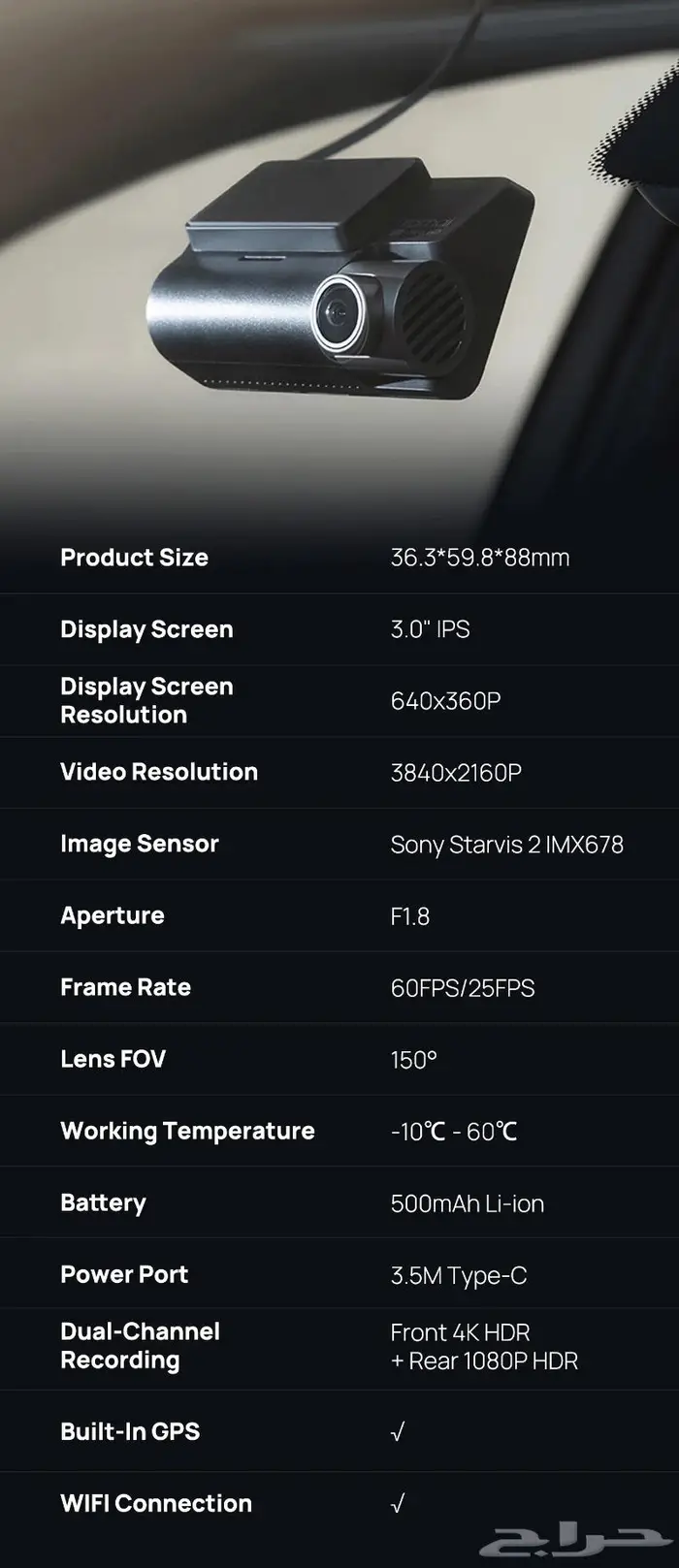This screenshot has width=679, height=1568.
Task: Click the Built-In GPS checkmark
Action: click(x=398, y=1431)
